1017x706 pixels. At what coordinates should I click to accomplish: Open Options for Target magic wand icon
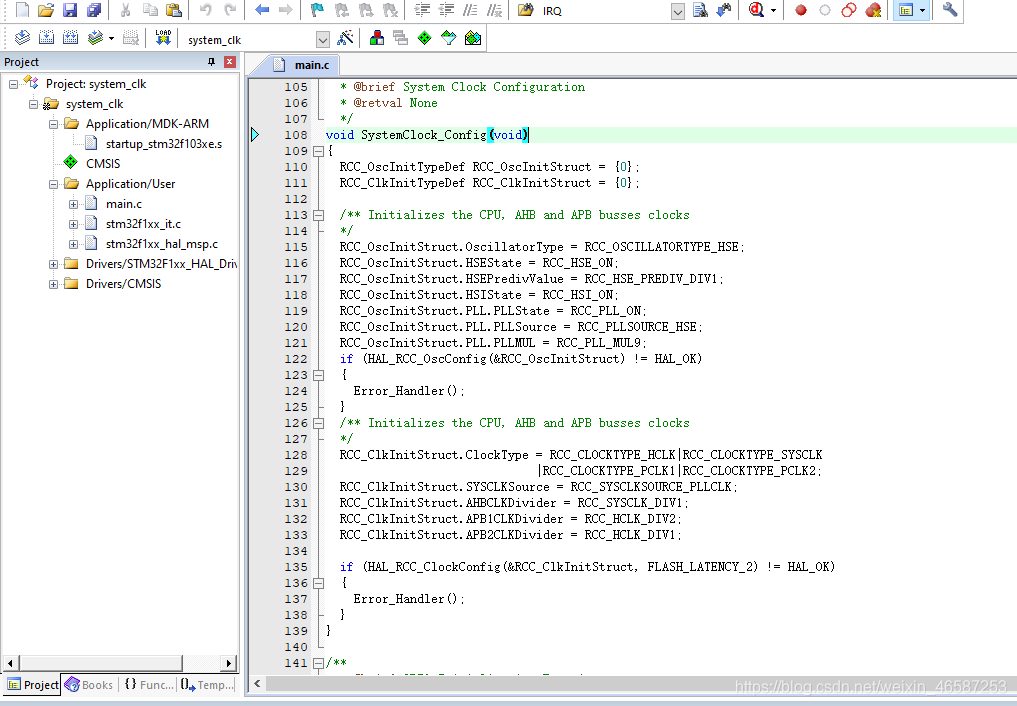(346, 38)
